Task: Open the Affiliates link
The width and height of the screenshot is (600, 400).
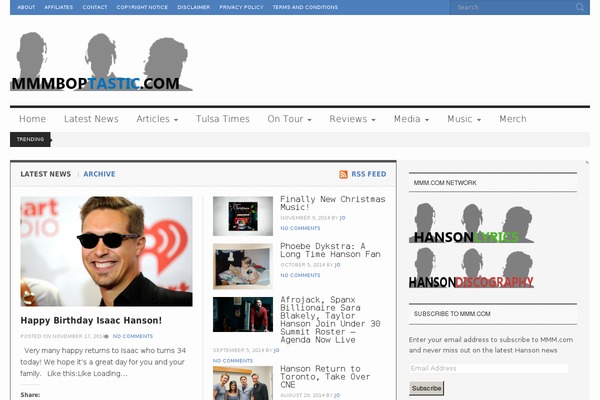Action: coord(59,7)
